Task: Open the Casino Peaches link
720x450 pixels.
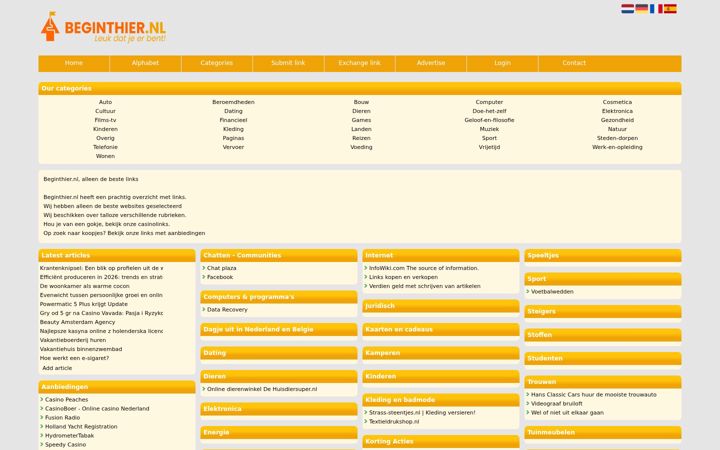Action: (67, 400)
